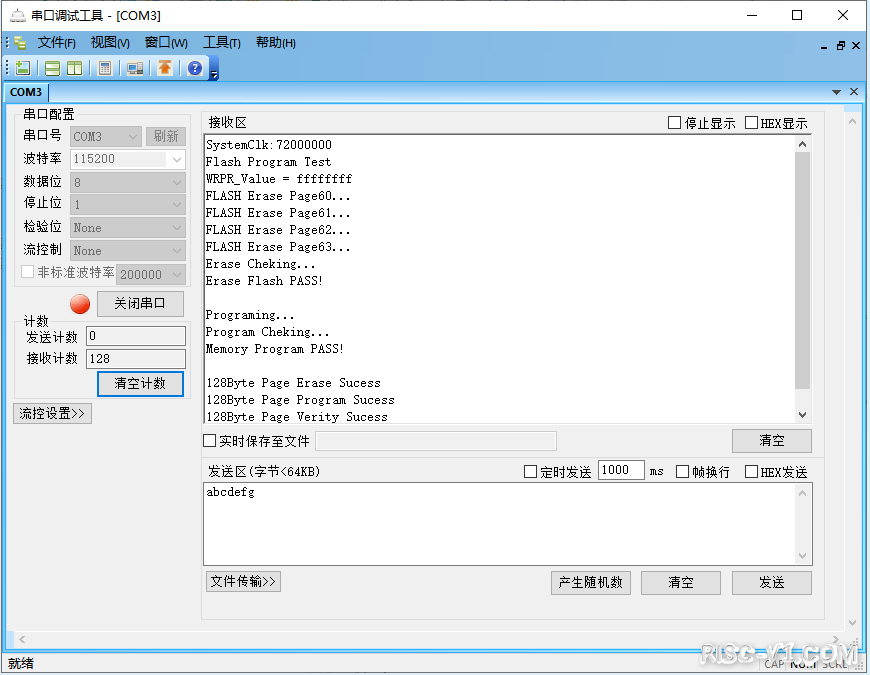
Task: Open help via the blue question mark icon
Action: (195, 68)
